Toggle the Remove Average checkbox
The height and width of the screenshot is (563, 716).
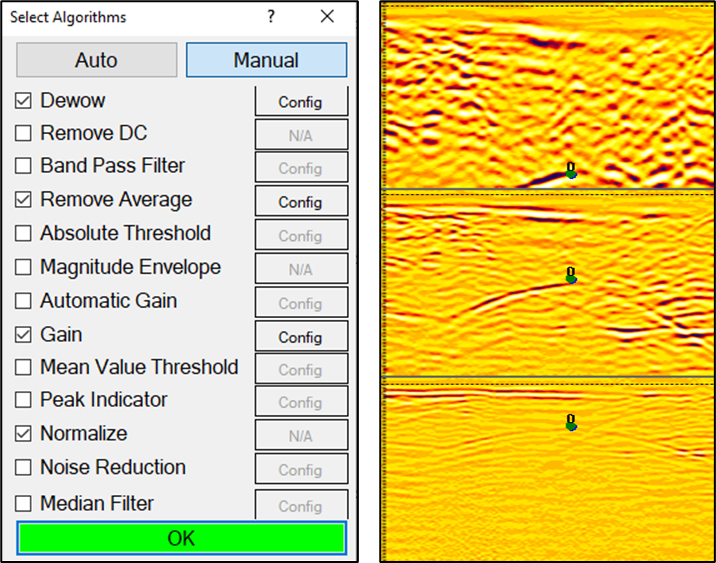coord(24,200)
